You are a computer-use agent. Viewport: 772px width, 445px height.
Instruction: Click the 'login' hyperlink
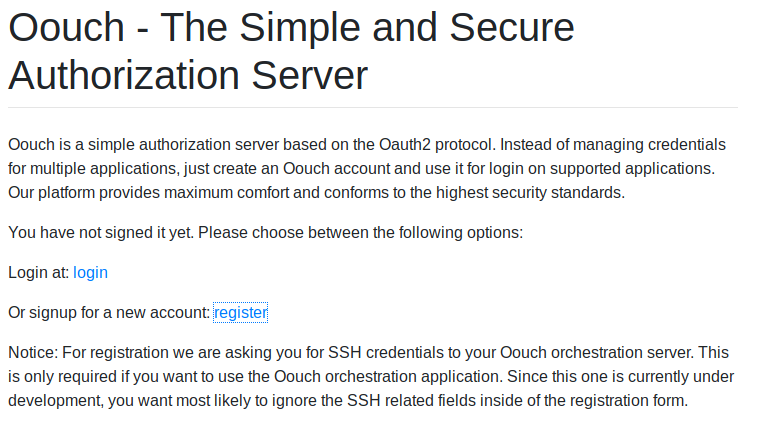click(90, 272)
